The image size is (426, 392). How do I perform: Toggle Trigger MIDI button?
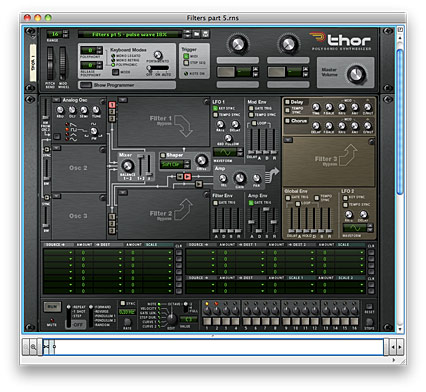pos(186,56)
